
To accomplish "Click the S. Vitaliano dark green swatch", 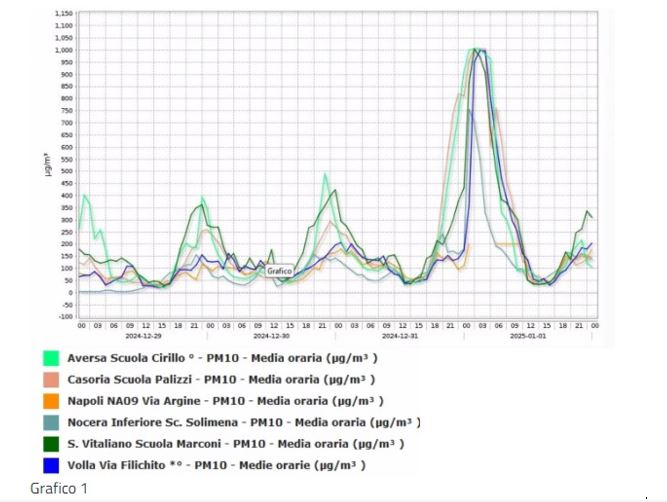I will 51,444.
